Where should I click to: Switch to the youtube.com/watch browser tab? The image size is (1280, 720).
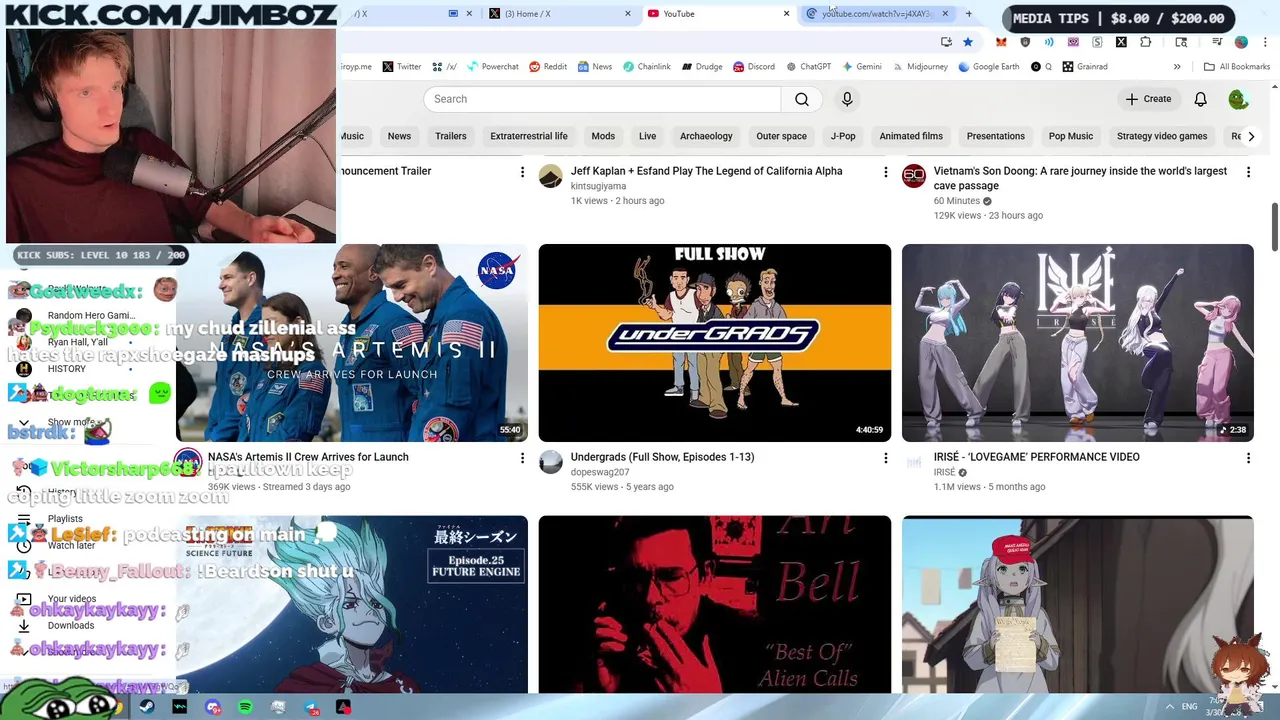877,14
